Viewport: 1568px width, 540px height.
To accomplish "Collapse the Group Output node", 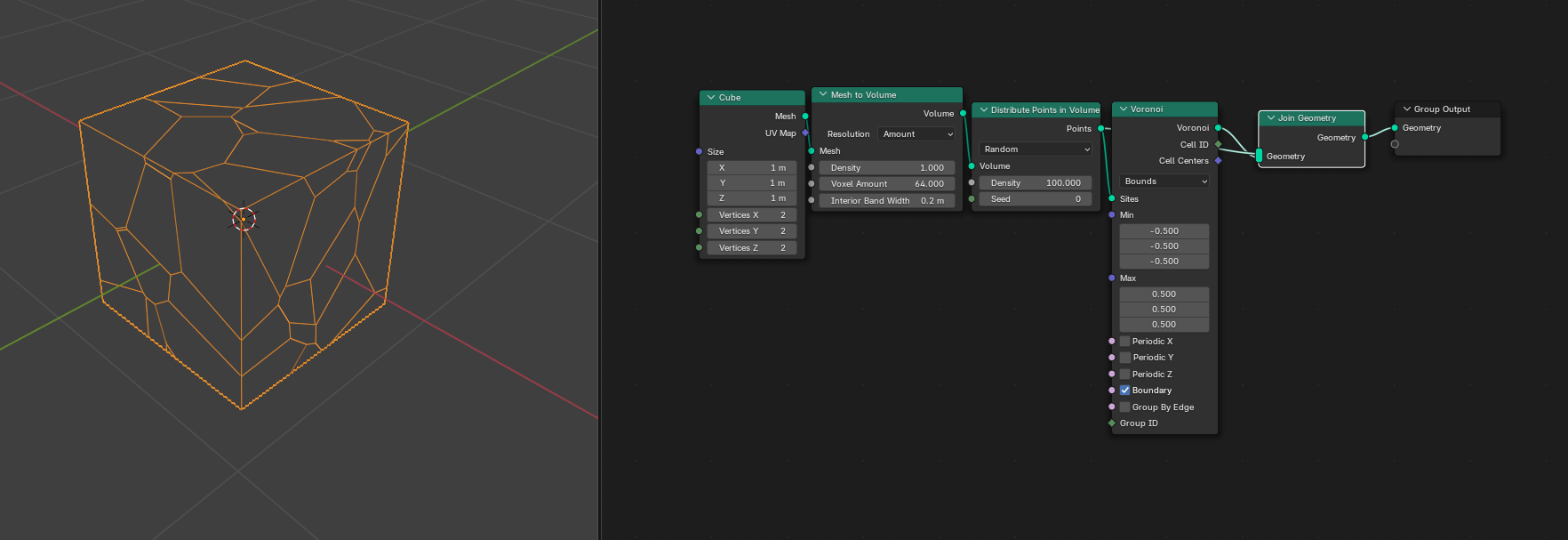I will [1407, 109].
